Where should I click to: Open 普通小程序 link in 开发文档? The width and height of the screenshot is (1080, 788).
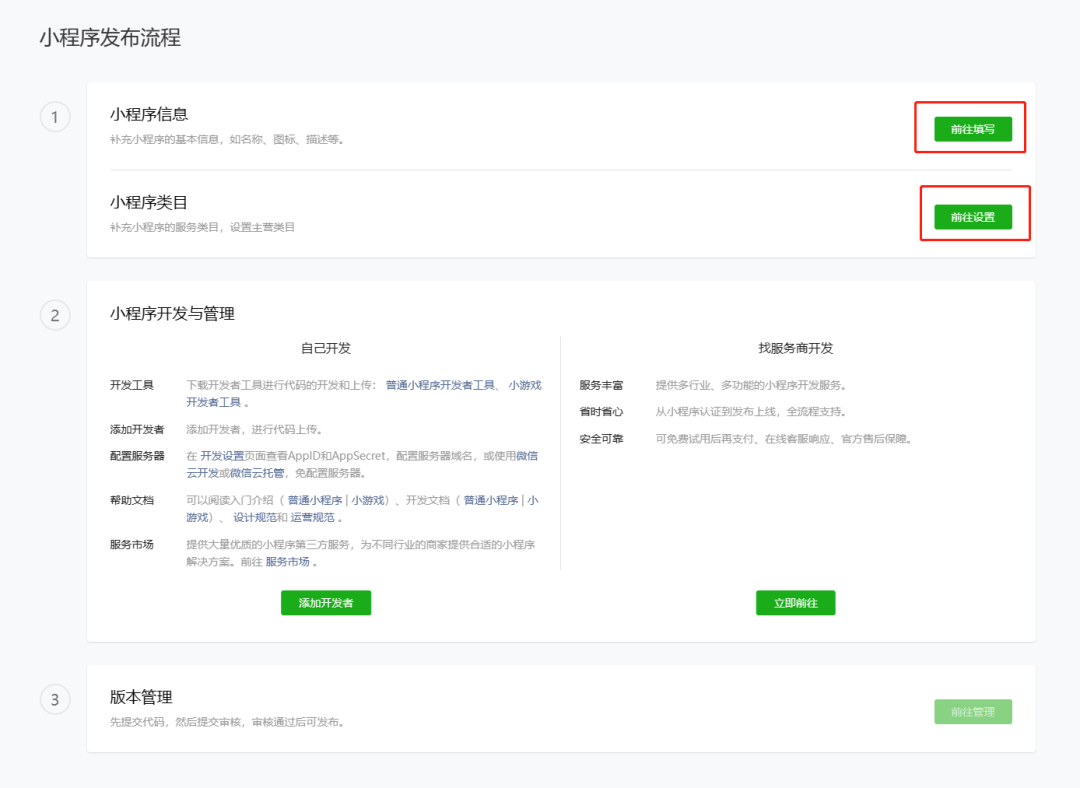(x=491, y=500)
